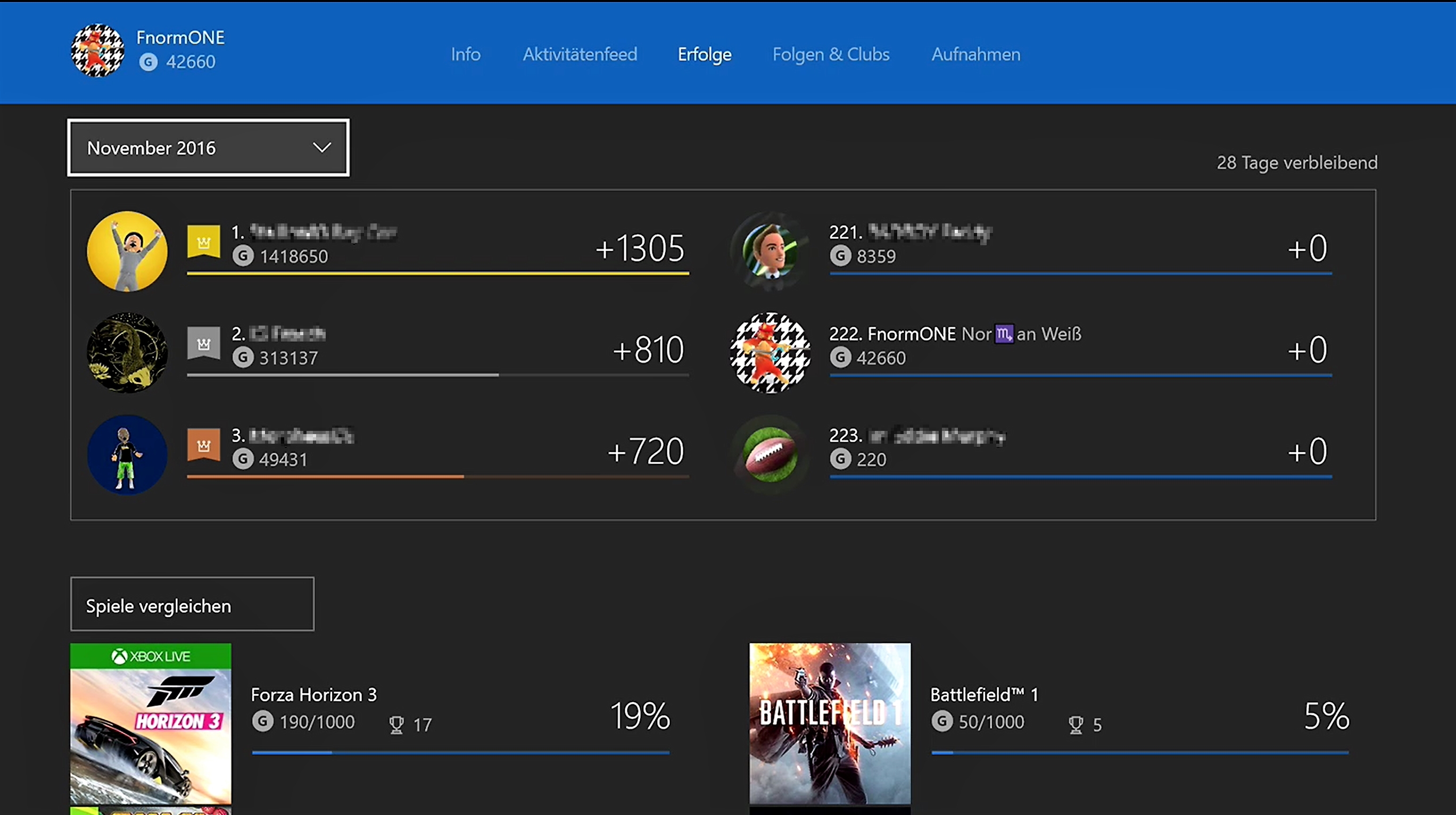Open the avatar of the rank 2 player

pos(127,353)
